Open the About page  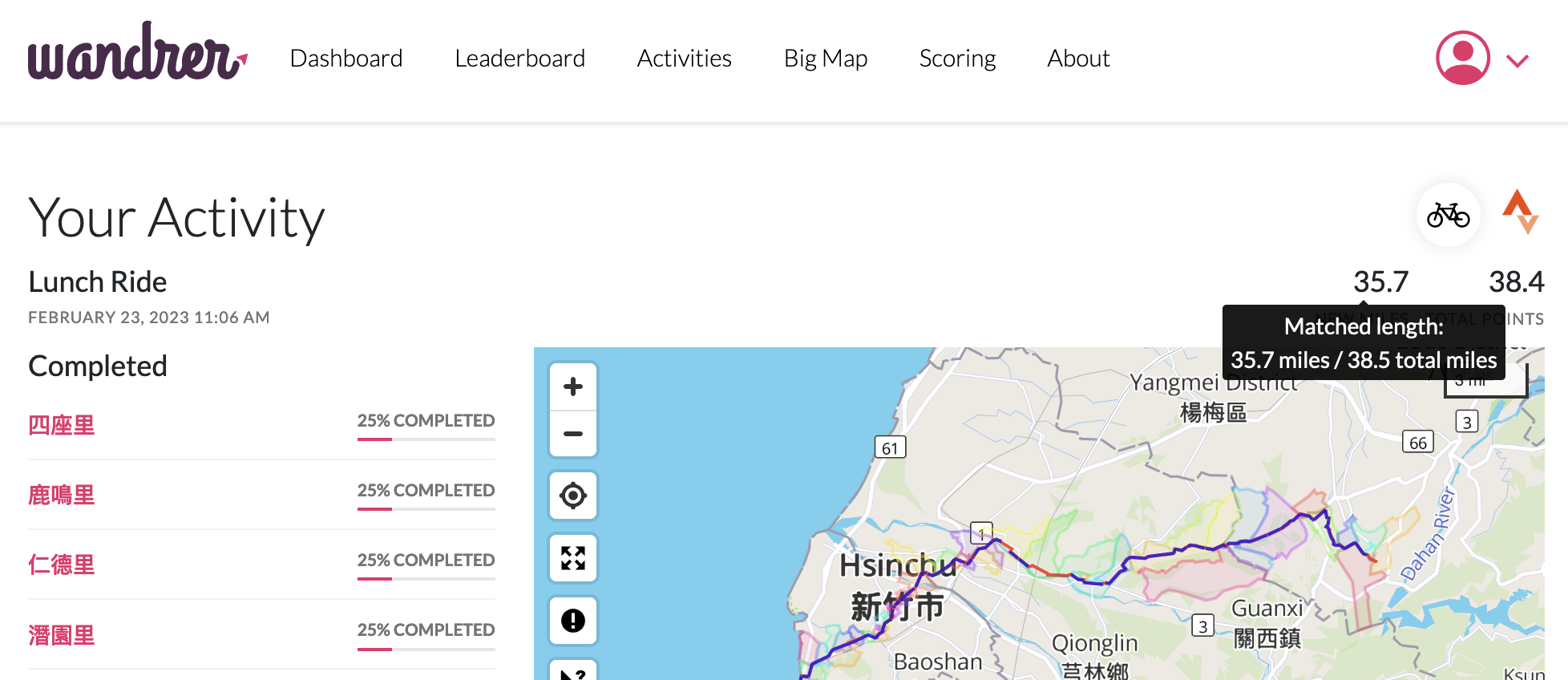(1078, 59)
